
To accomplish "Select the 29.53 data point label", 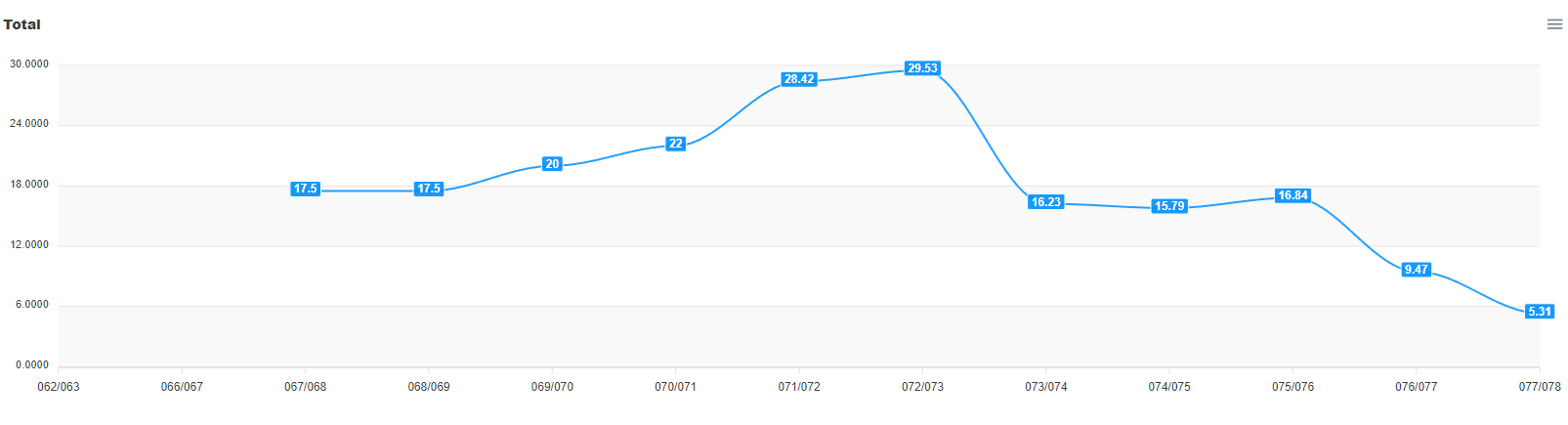I will click(922, 68).
